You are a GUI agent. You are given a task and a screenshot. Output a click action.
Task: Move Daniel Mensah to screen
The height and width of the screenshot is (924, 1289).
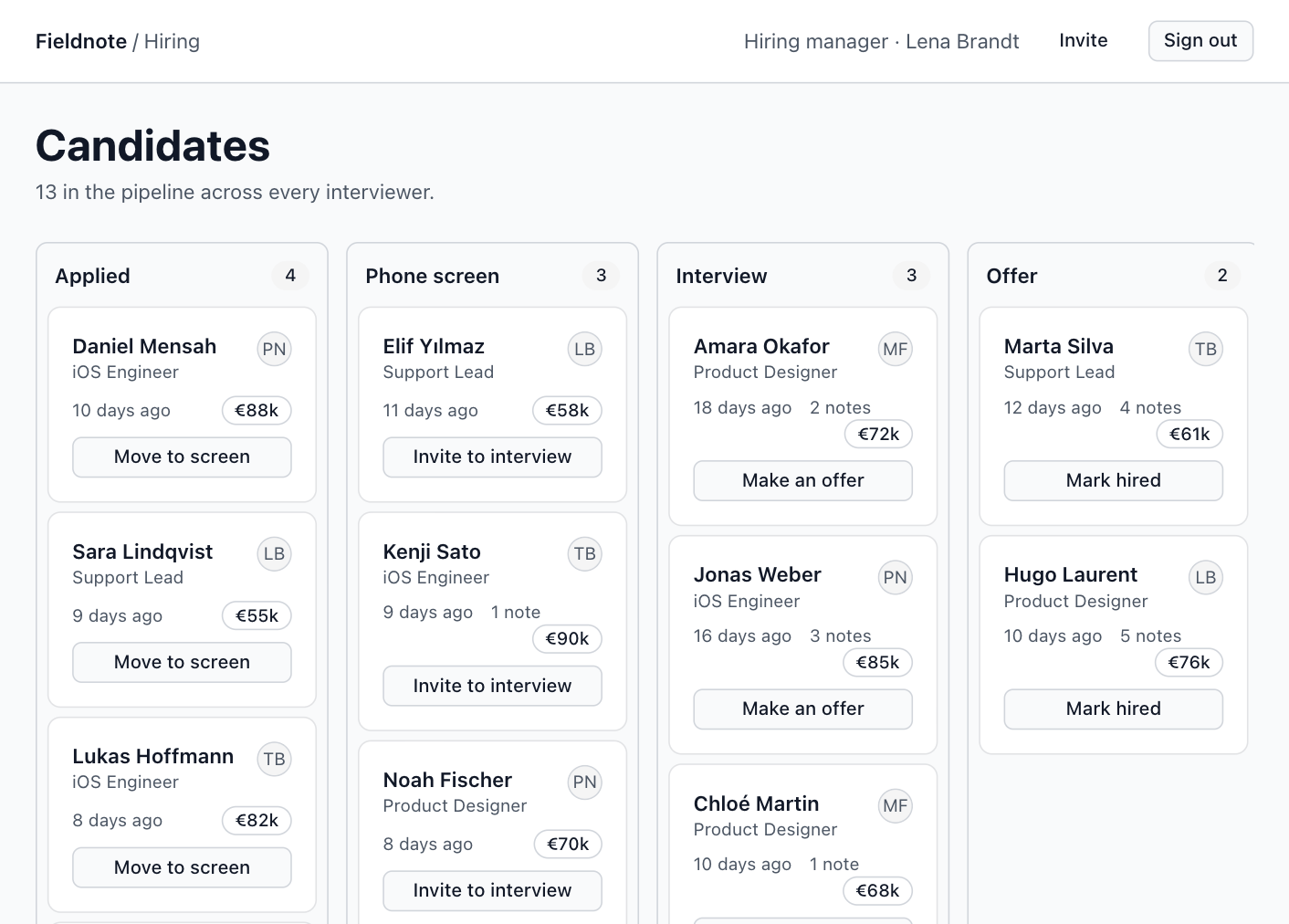tap(182, 457)
